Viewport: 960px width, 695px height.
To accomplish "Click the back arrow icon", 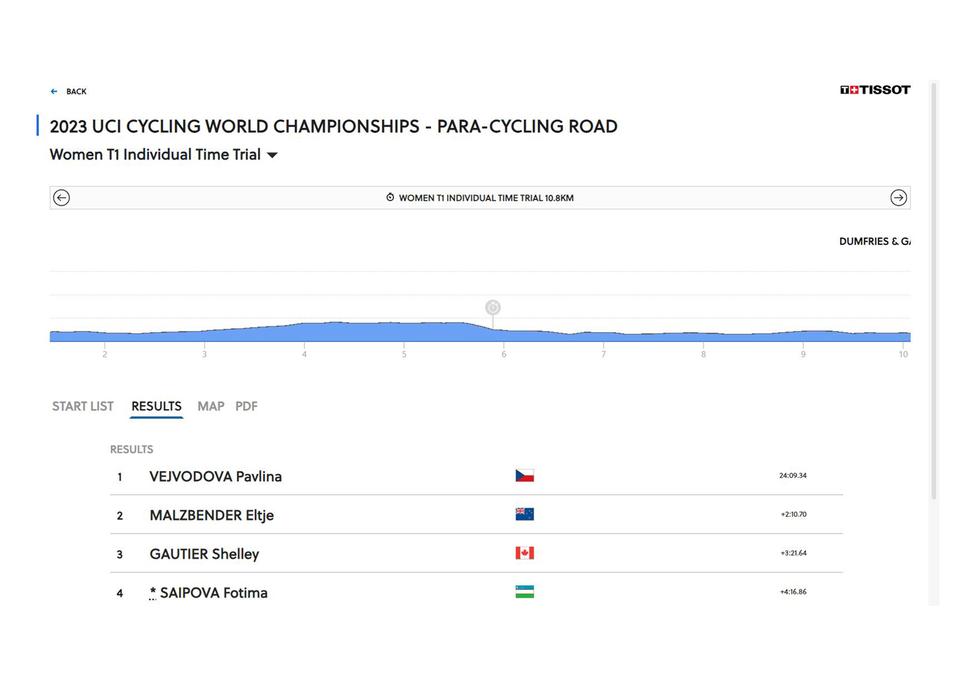I will (x=54, y=91).
